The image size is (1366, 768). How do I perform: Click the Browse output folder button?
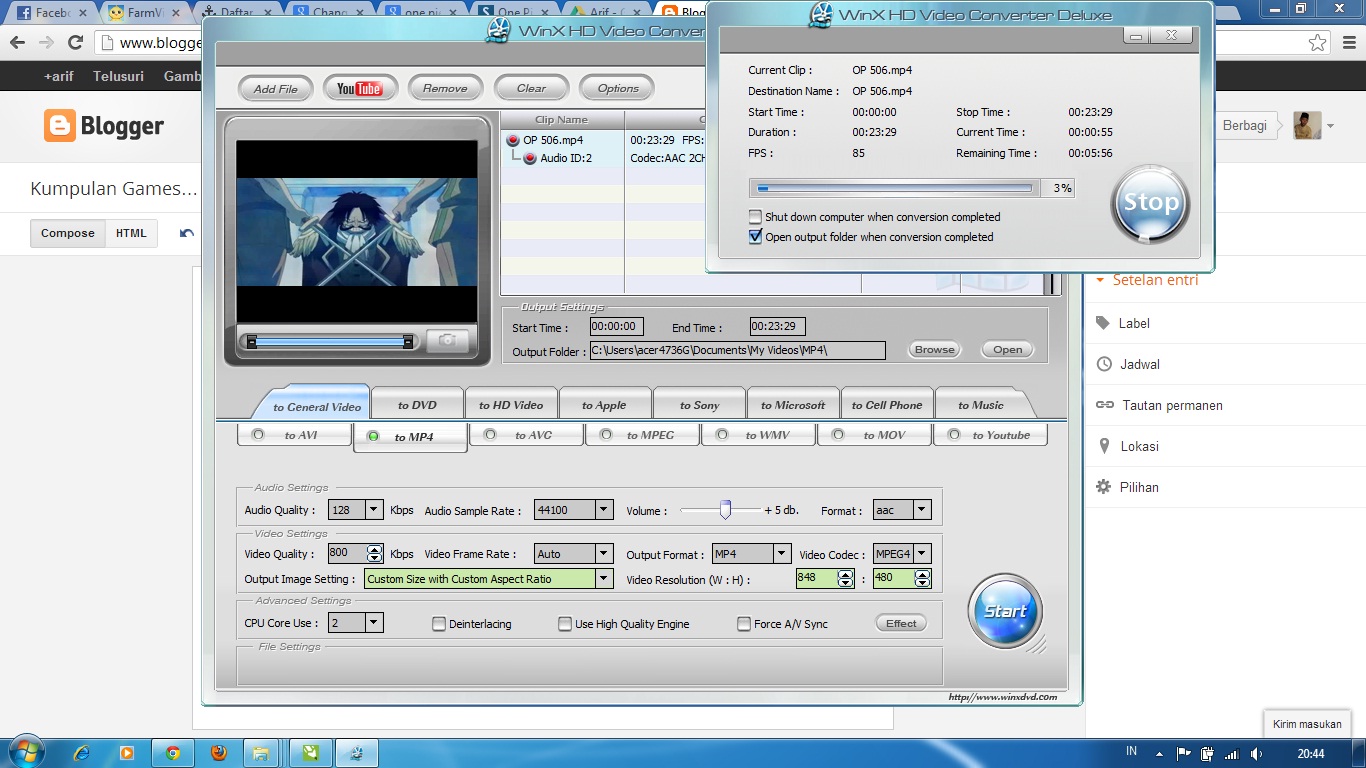point(934,349)
